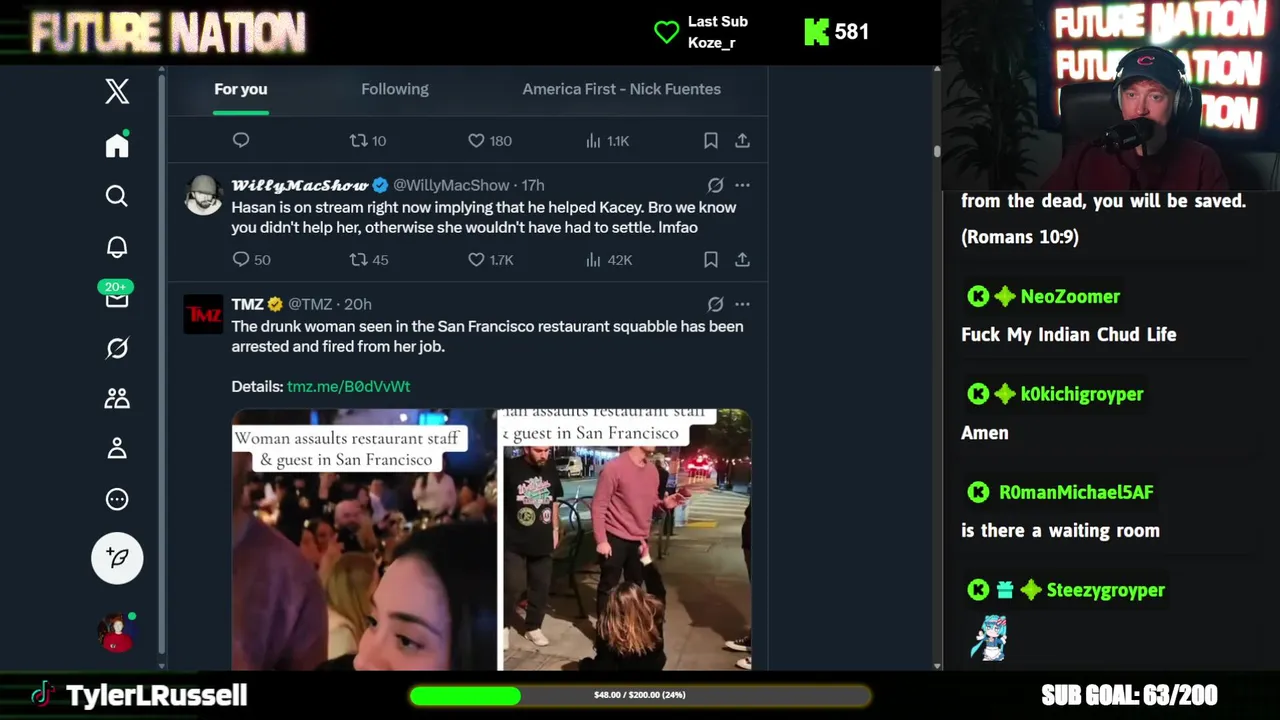
Task: Open WillyMacShow display name link
Action: [300, 185]
